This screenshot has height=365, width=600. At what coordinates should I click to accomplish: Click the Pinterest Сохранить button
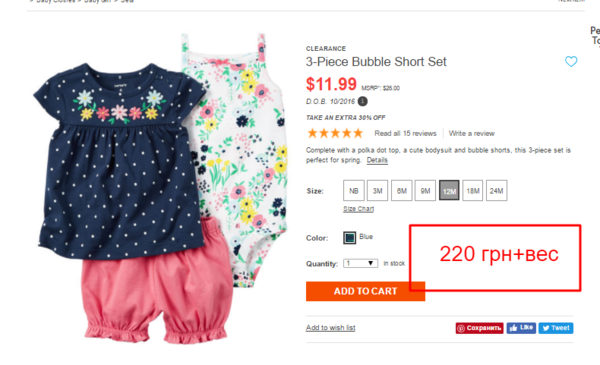(x=479, y=328)
